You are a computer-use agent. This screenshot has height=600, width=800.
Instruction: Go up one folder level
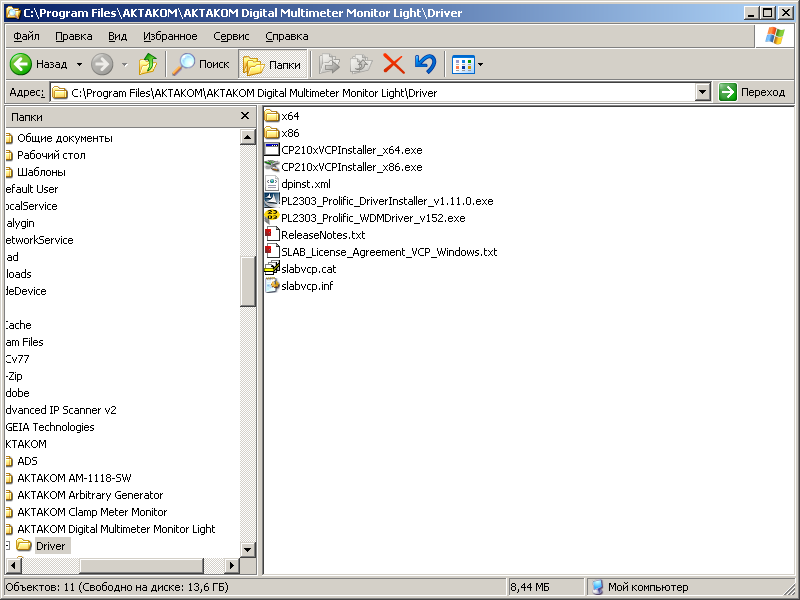(x=148, y=64)
